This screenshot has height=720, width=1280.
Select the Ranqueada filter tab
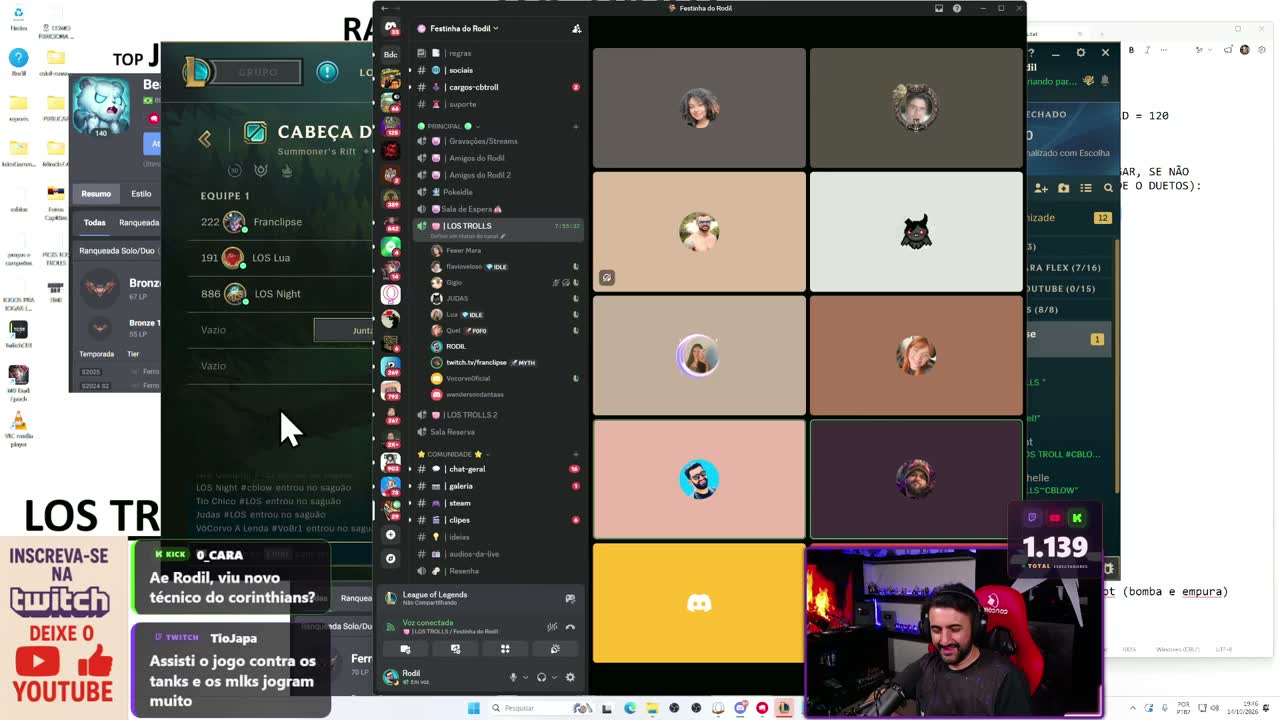[x=139, y=223]
